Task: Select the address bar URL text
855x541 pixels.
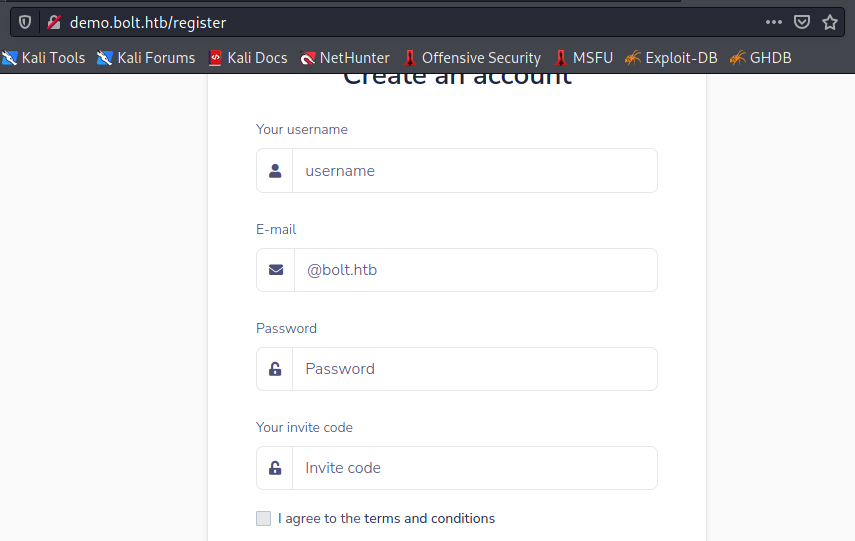Action: (x=148, y=22)
